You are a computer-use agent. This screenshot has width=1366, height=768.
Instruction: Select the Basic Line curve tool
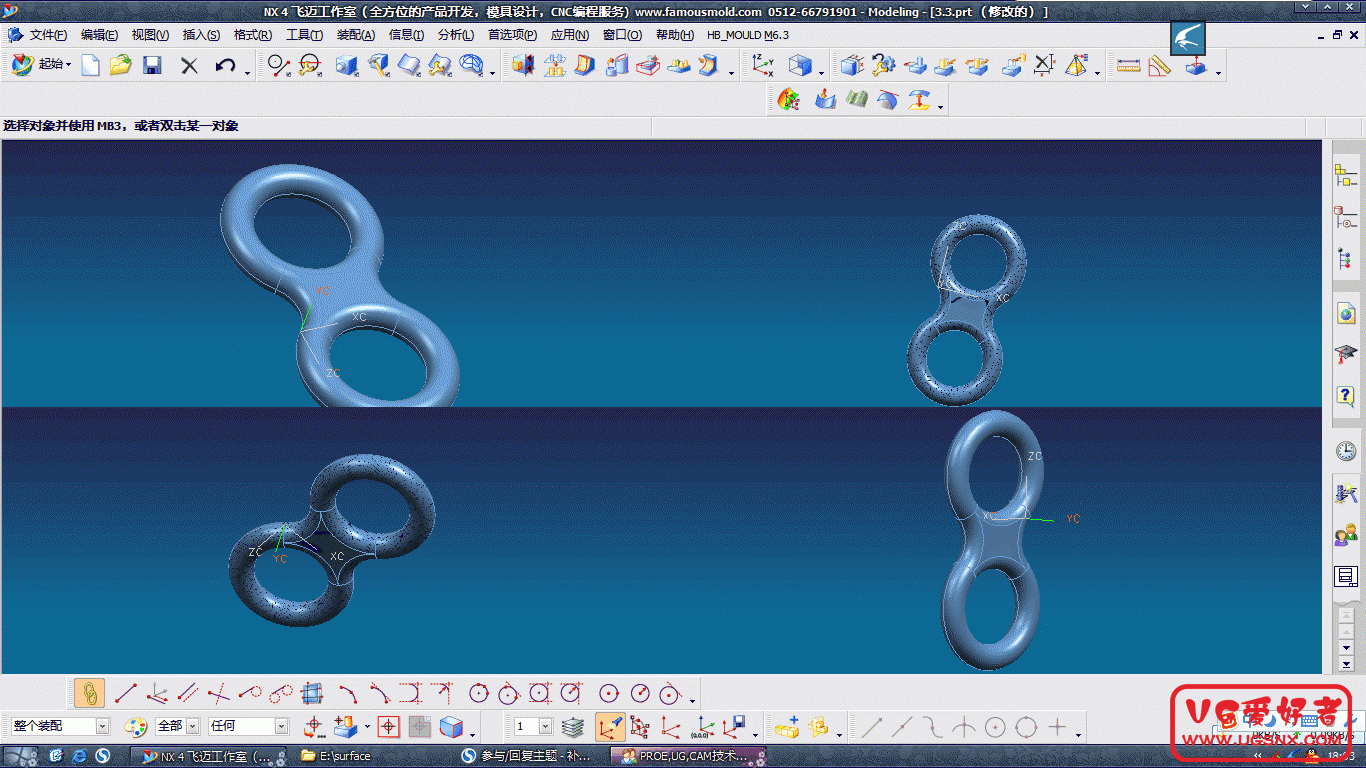point(125,692)
